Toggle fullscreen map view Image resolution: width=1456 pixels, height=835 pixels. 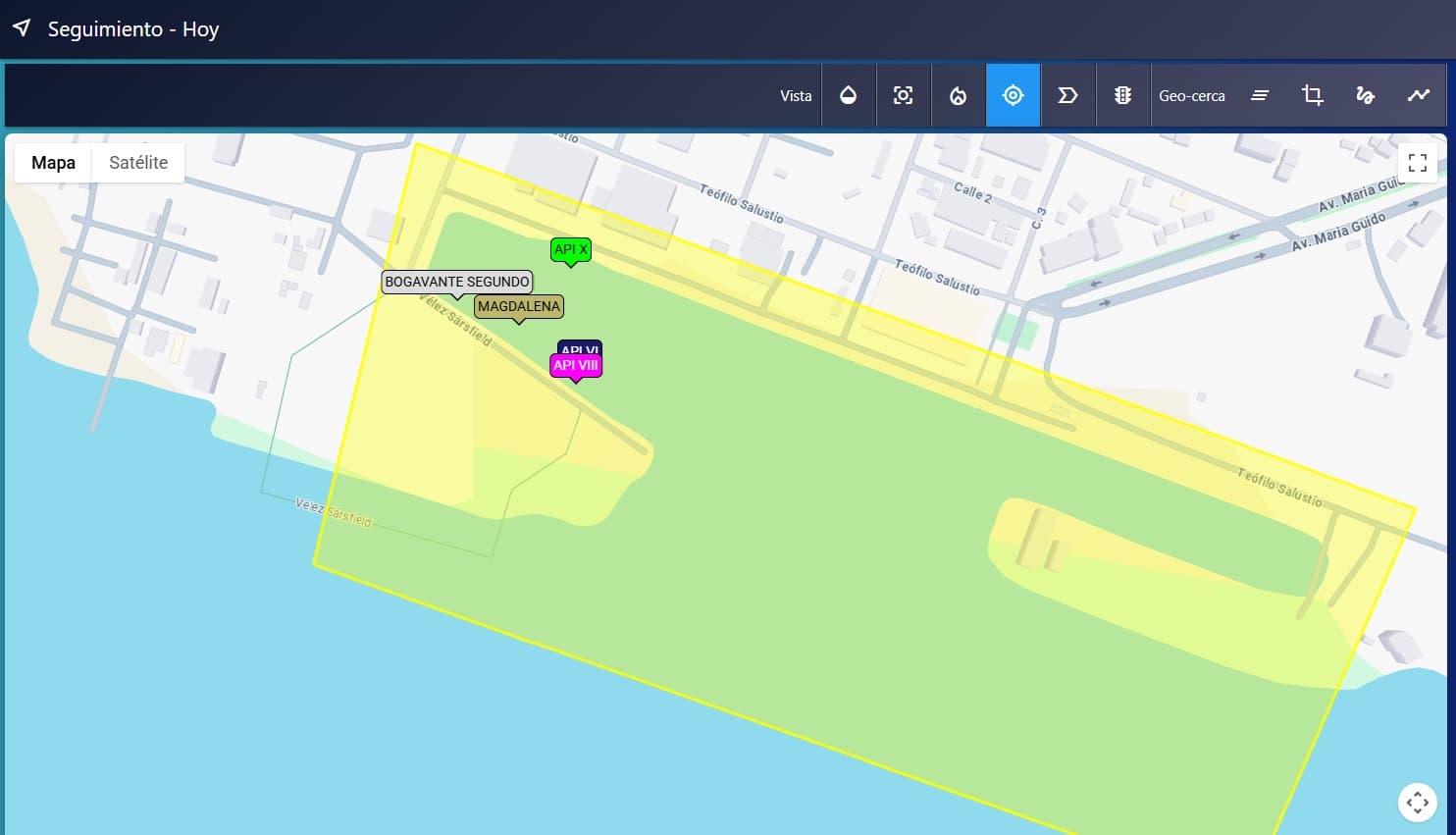[1418, 163]
